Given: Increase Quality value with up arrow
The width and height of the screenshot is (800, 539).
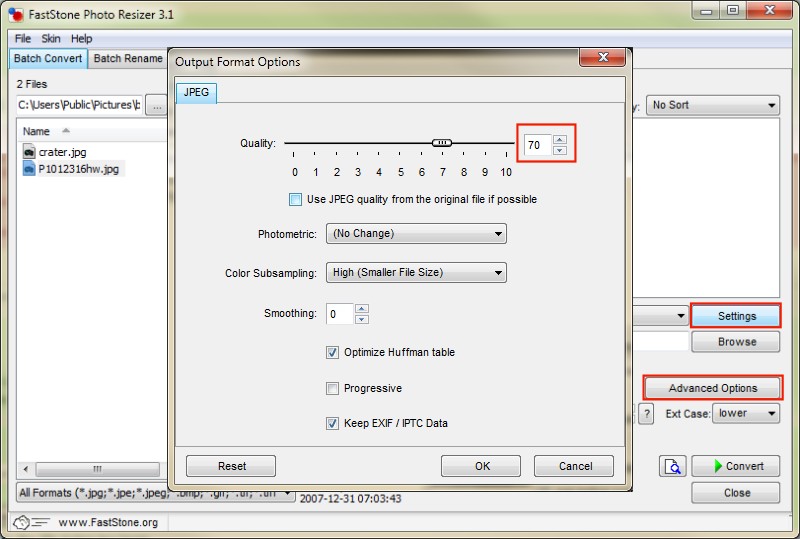Looking at the screenshot, I should pyautogui.click(x=560, y=139).
